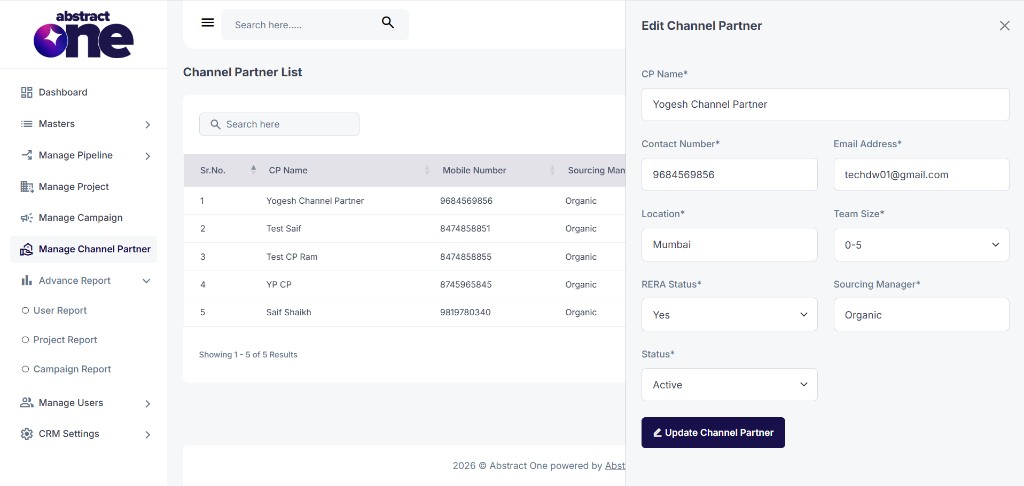This screenshot has width=1024, height=486.
Task: Expand the CRM Settings submenu chevron
Action: pyautogui.click(x=148, y=434)
